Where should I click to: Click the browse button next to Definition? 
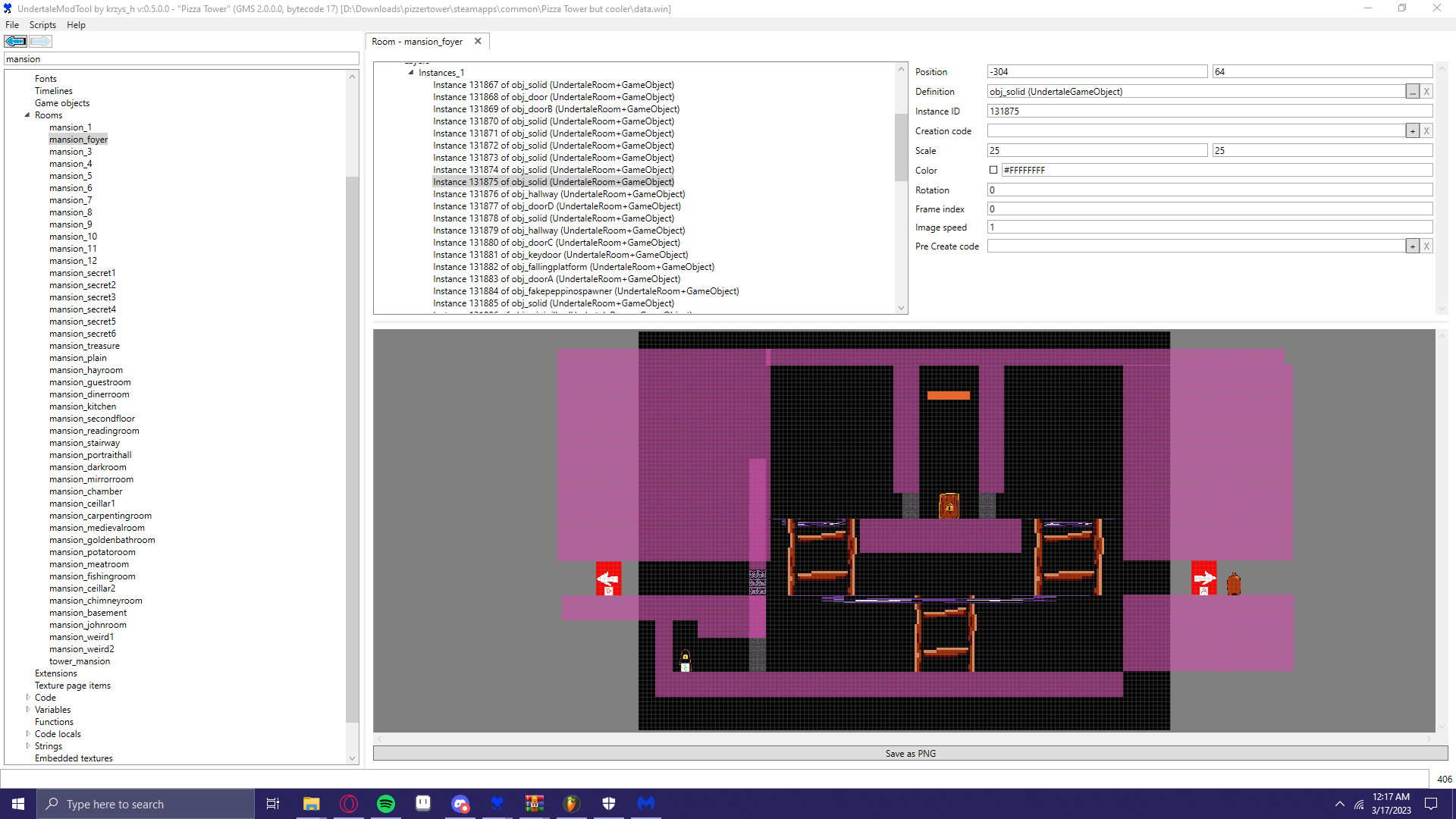click(x=1412, y=91)
